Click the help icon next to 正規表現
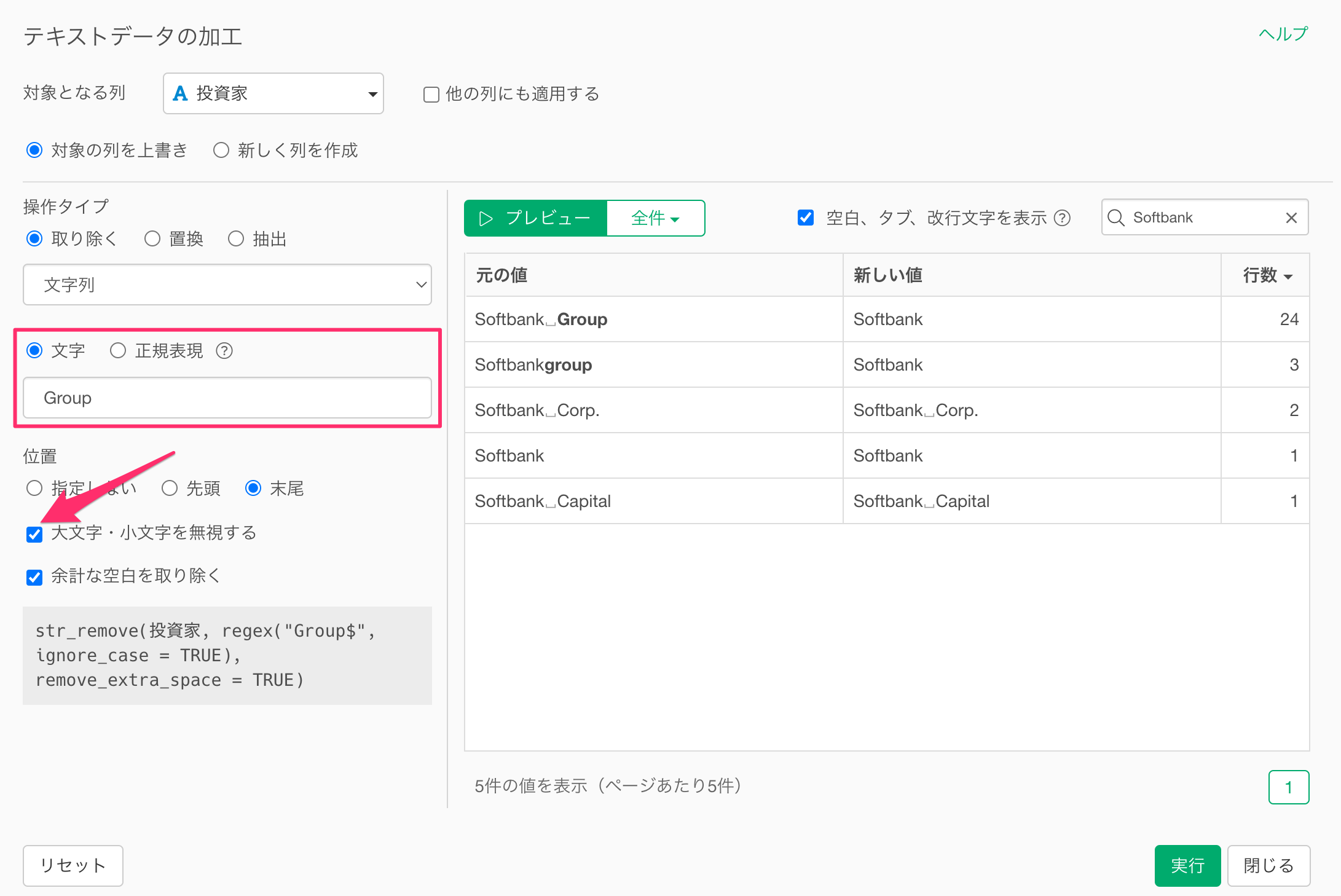 (x=224, y=351)
